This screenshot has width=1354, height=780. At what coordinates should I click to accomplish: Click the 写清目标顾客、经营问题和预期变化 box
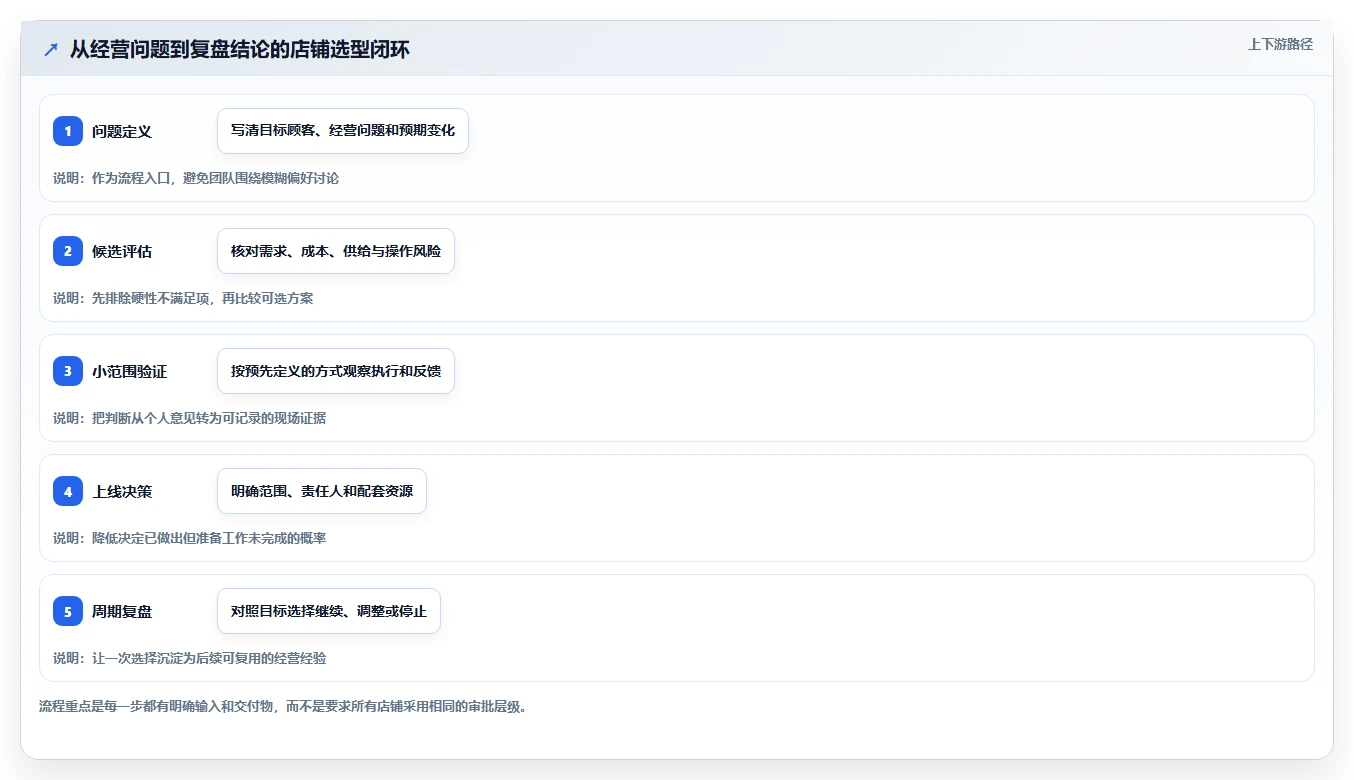[343, 131]
